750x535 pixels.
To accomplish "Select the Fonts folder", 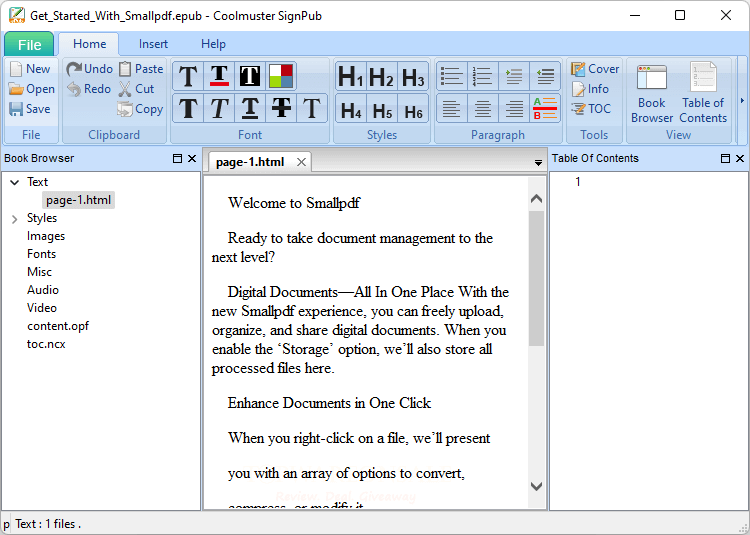I will point(42,254).
